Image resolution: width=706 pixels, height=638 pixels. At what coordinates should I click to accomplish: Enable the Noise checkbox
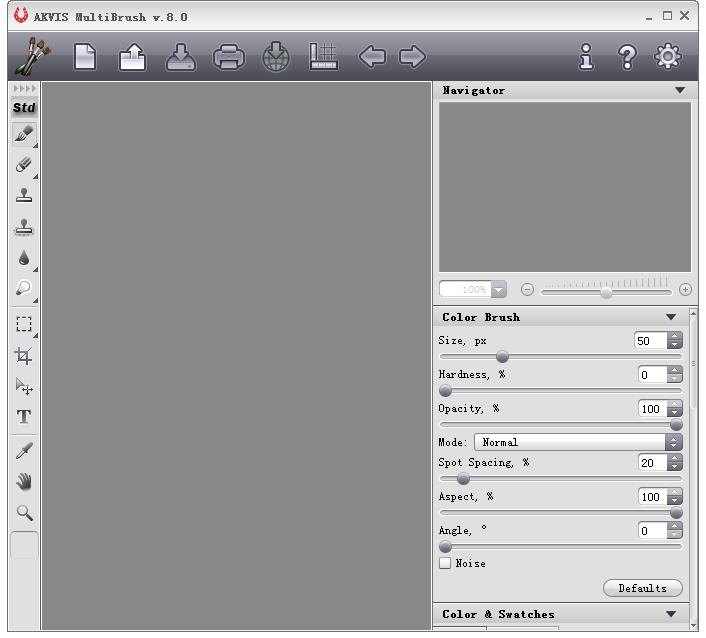click(445, 563)
